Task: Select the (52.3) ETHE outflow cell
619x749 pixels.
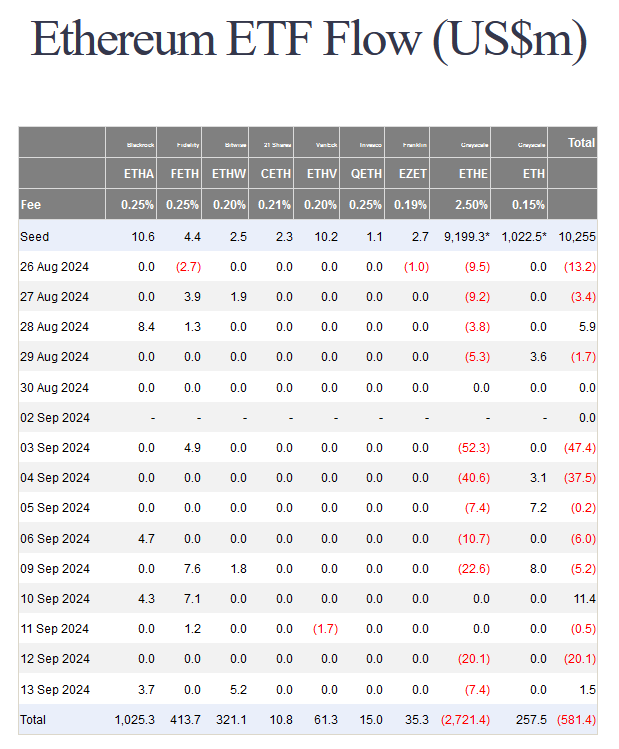Action: coord(474,448)
